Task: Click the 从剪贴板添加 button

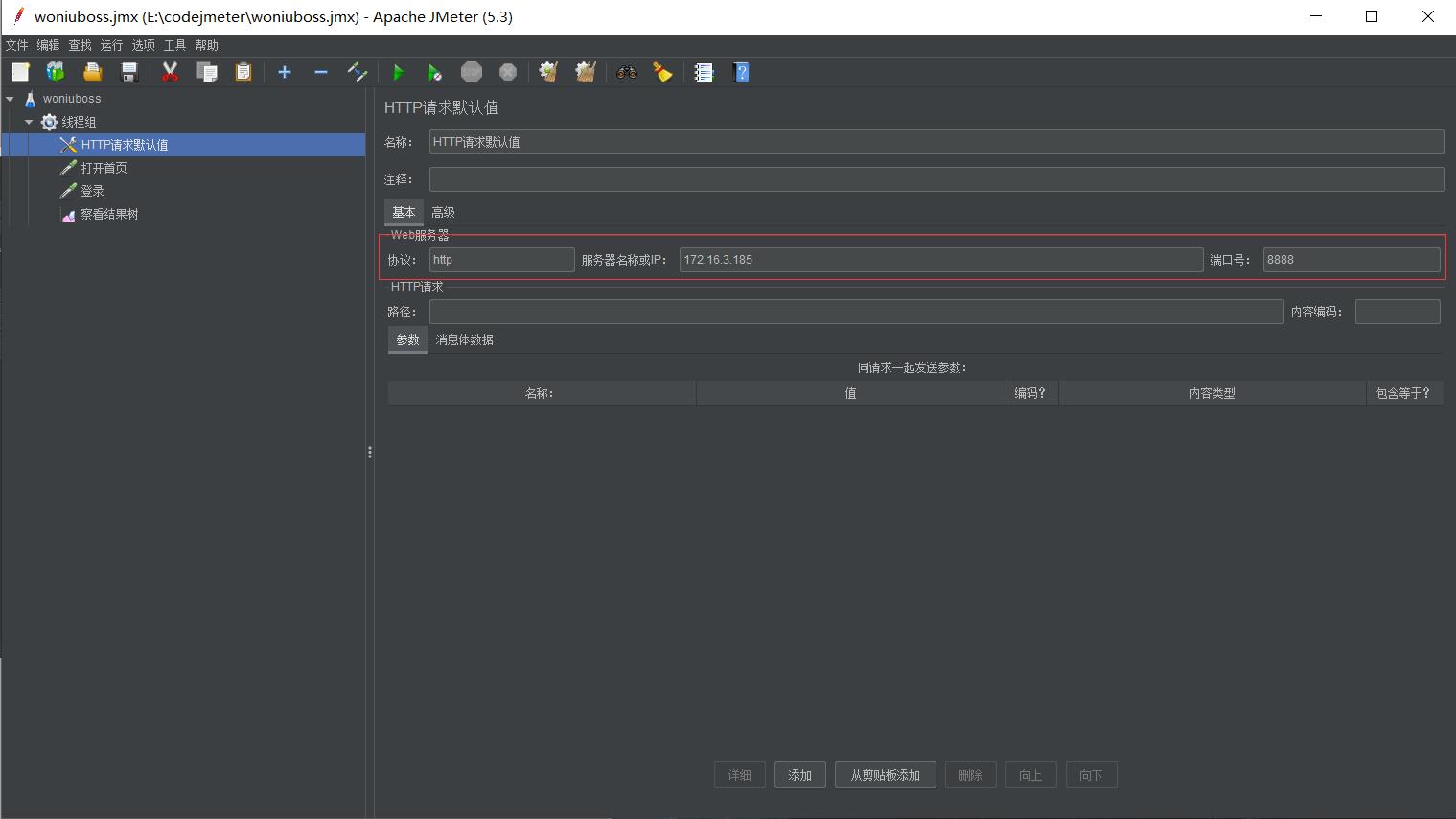Action: [x=886, y=775]
